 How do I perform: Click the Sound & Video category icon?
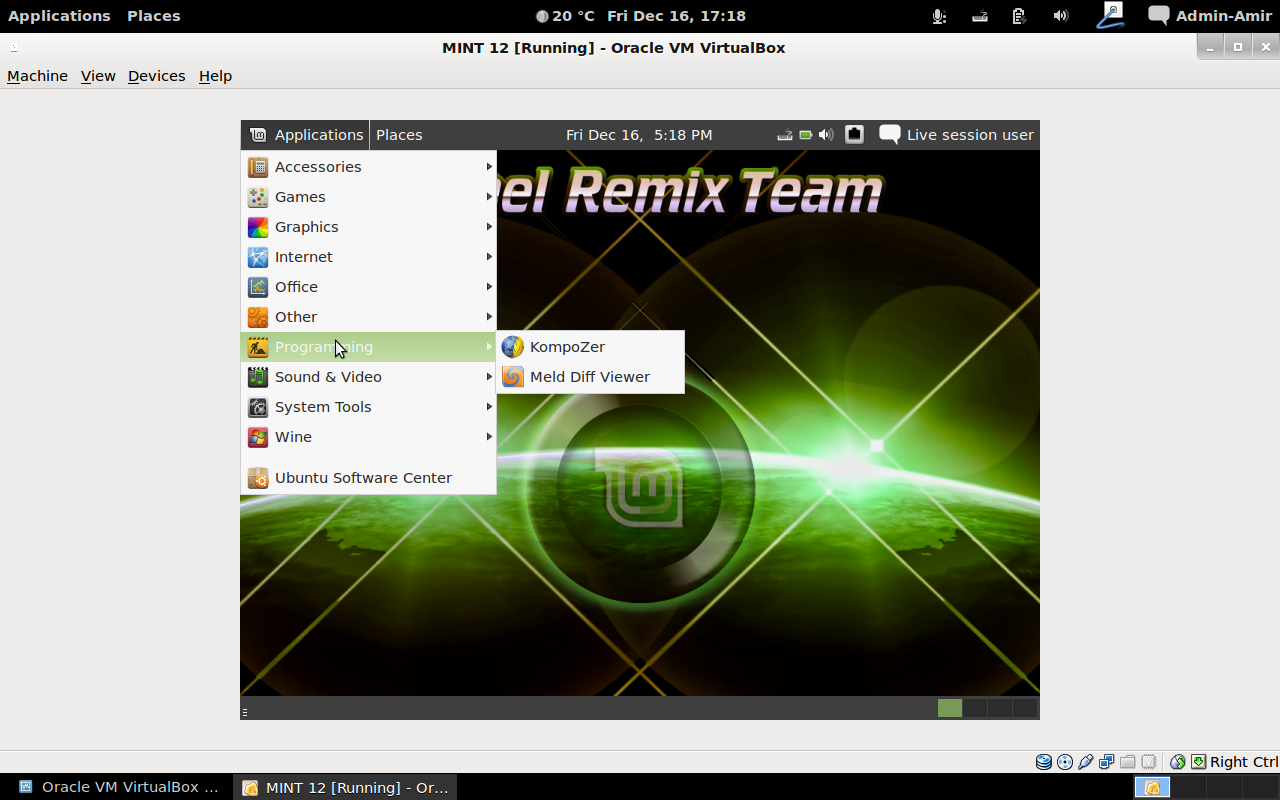258,377
